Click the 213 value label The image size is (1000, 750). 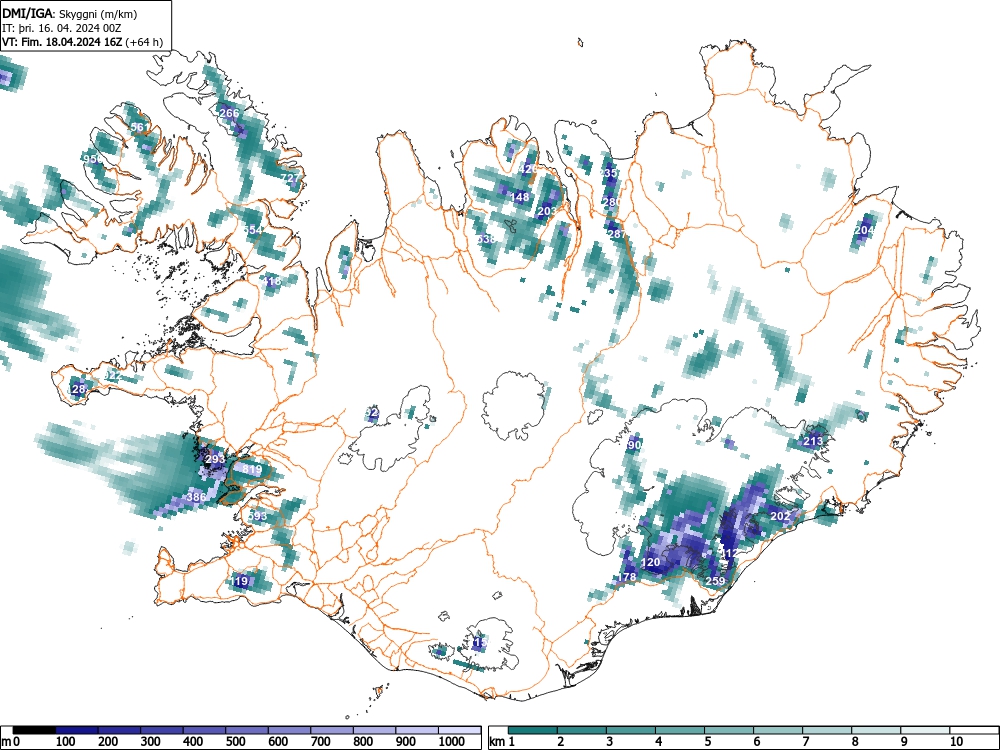pyautogui.click(x=812, y=441)
